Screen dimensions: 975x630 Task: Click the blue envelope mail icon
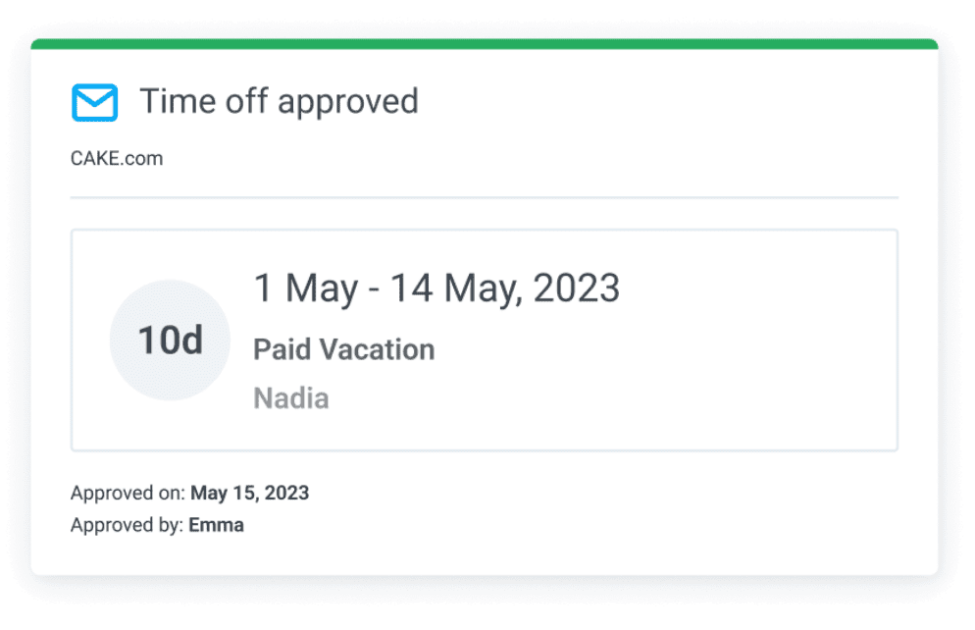tap(95, 103)
